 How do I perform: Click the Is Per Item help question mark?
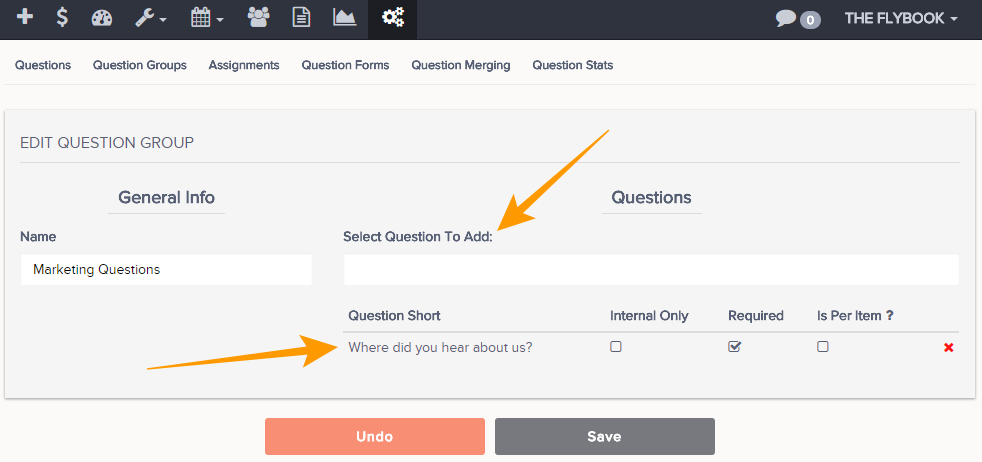(x=889, y=316)
